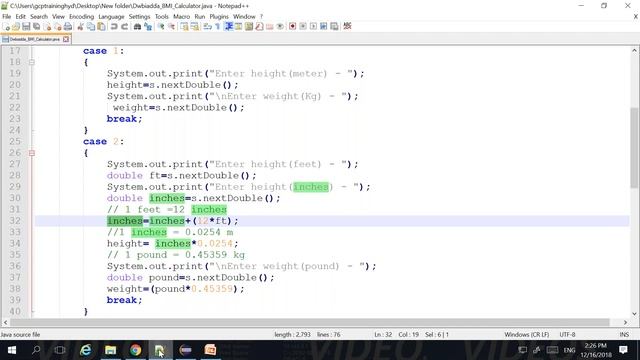Open the Windows Start menu
Image resolution: width=640 pixels, height=360 pixels.
[x=11, y=350]
